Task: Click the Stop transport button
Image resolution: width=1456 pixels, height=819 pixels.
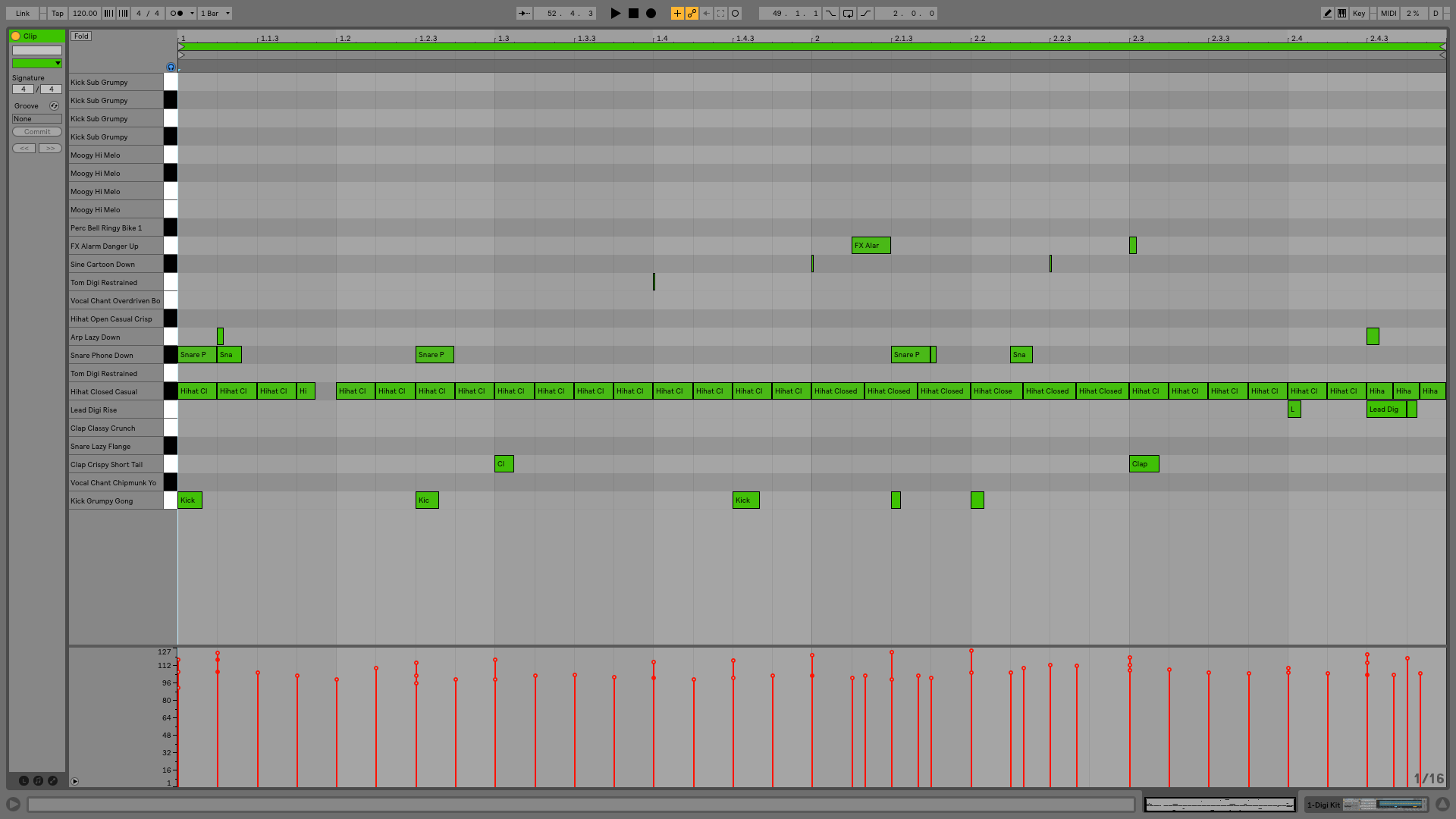Action: (633, 13)
